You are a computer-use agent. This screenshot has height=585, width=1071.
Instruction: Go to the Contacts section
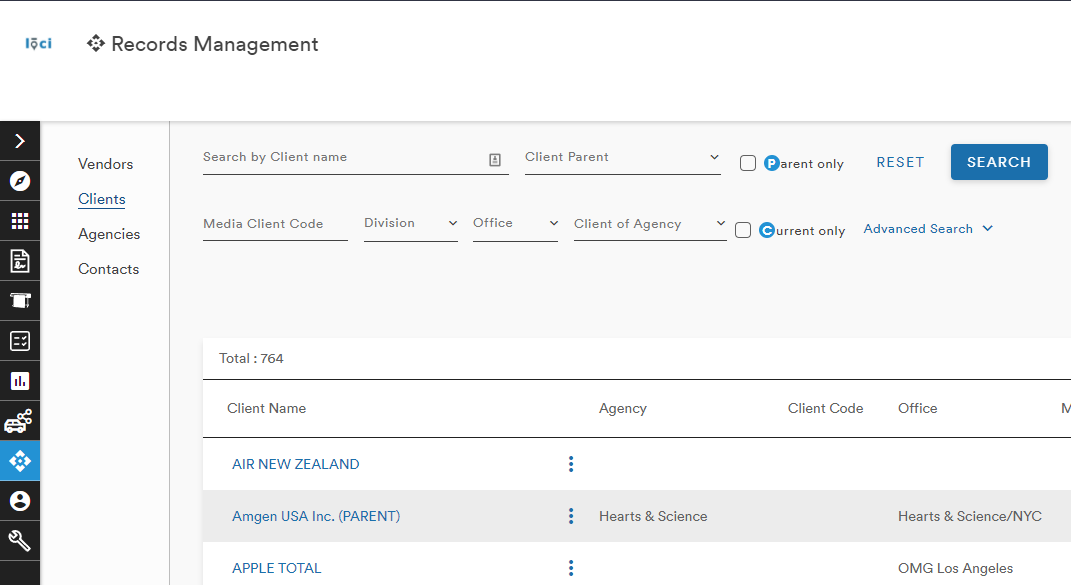coord(109,269)
